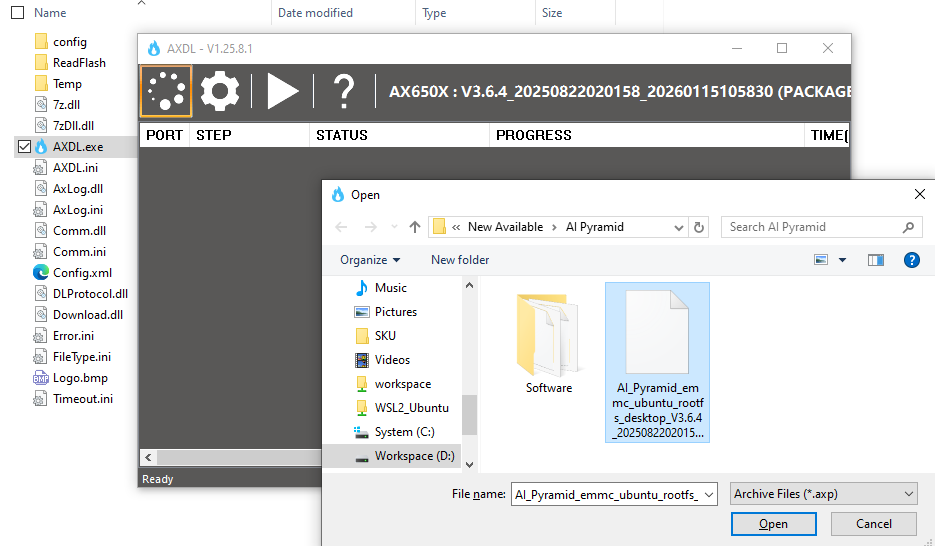Select WSL2_Ubuntu in the navigation pane
Image resolution: width=935 pixels, height=546 pixels.
point(411,408)
